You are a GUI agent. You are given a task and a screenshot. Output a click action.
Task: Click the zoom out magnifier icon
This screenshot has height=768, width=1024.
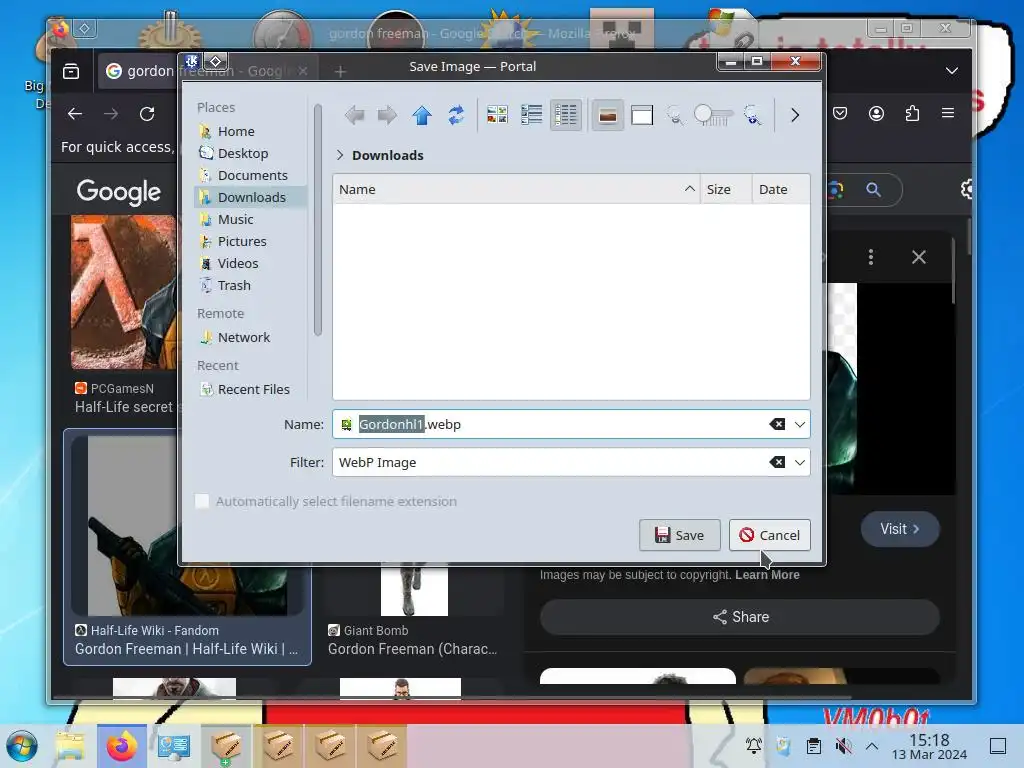[675, 116]
